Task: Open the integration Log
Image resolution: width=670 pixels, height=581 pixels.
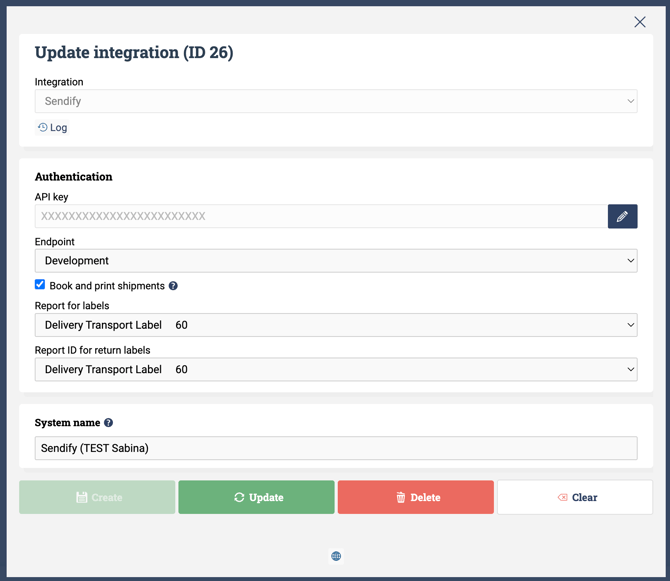Action: [x=52, y=127]
